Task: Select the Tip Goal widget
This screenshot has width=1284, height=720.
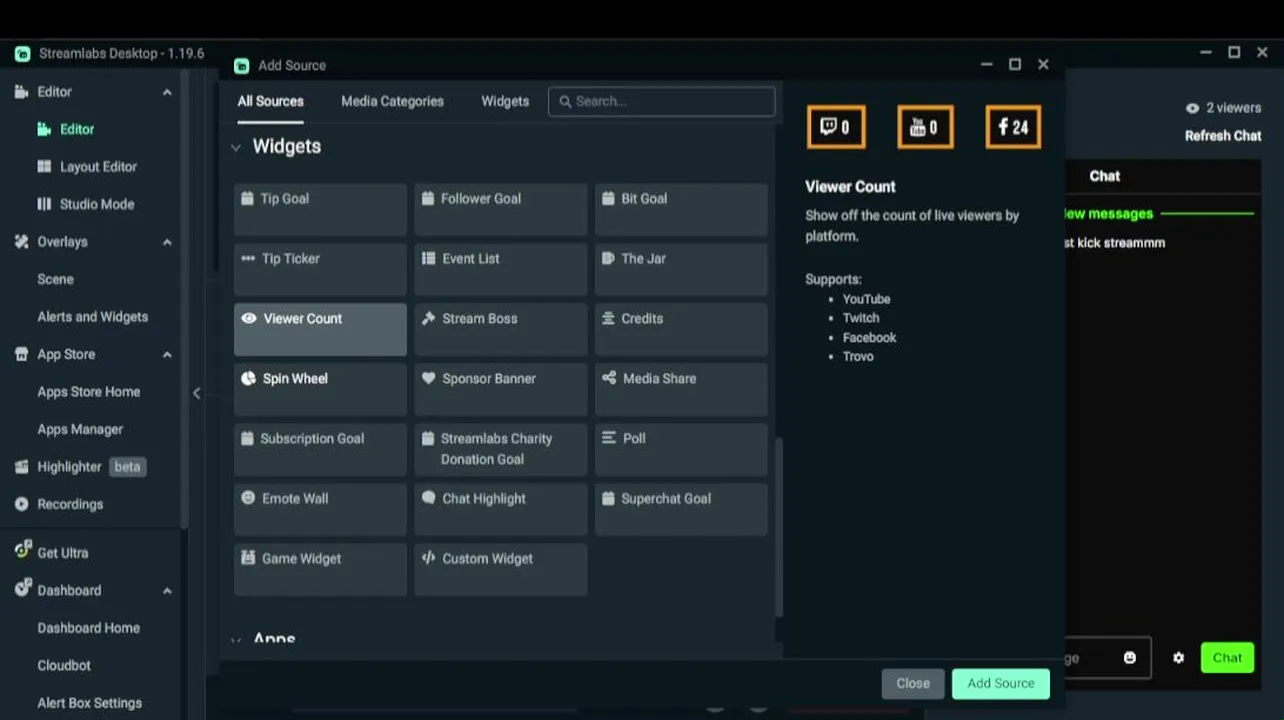Action: tap(320, 209)
